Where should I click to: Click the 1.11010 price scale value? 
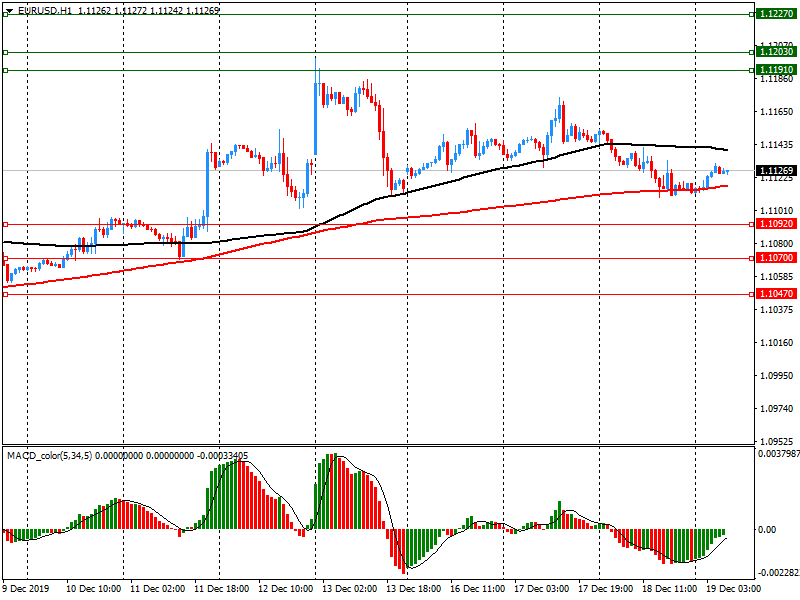[777, 211]
